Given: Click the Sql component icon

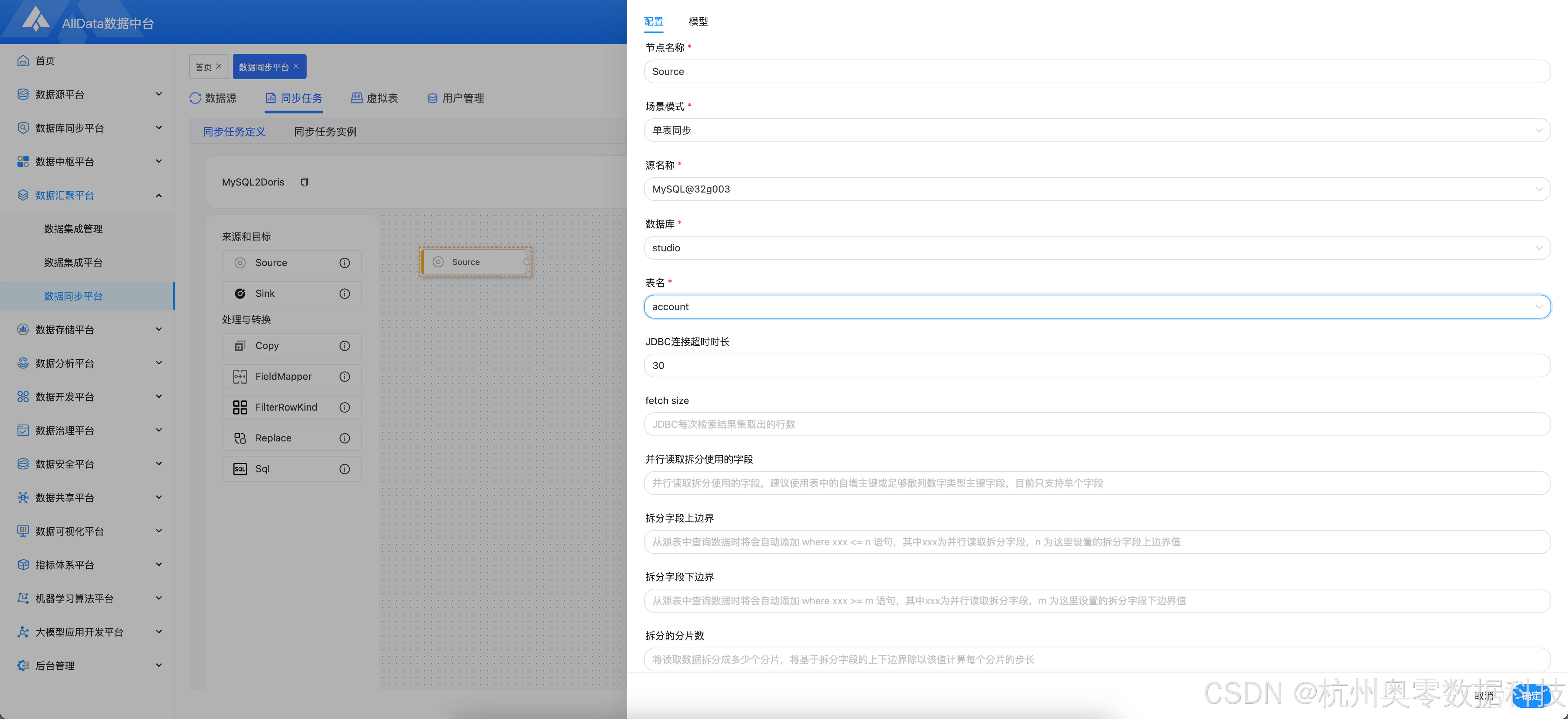Looking at the screenshot, I should 240,469.
